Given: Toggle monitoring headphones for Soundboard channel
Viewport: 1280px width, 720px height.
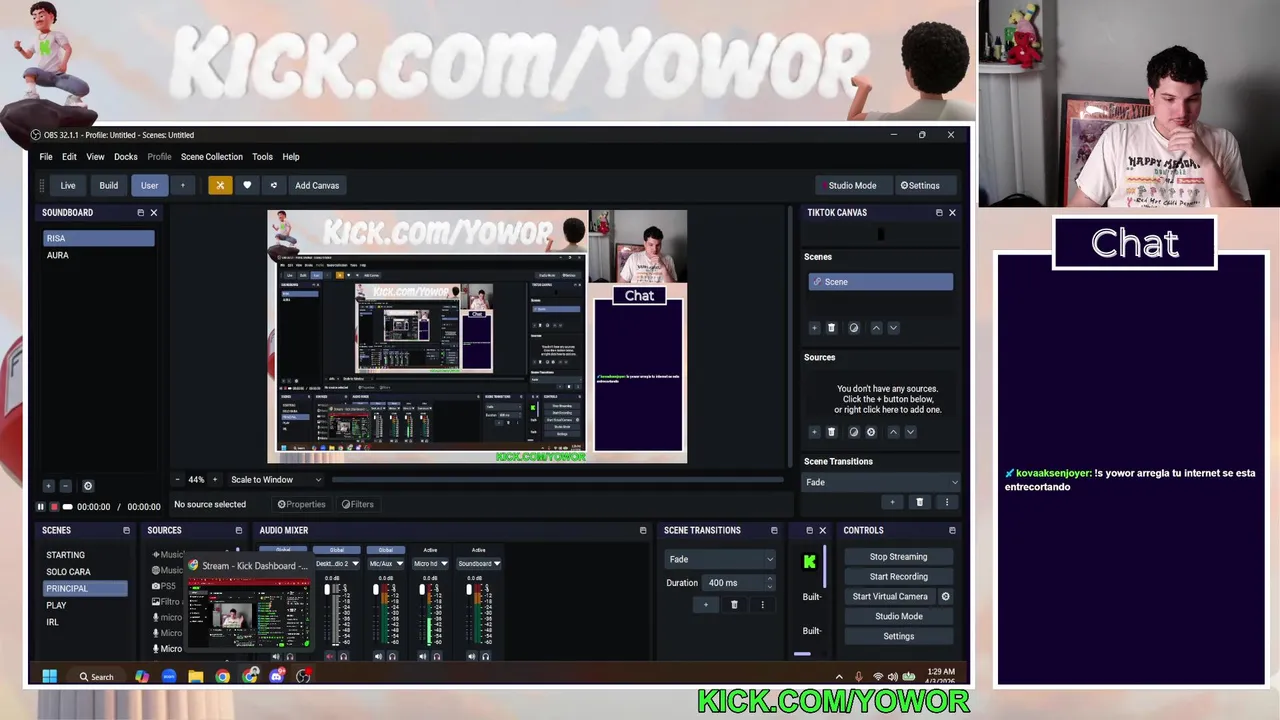Looking at the screenshot, I should (485, 657).
